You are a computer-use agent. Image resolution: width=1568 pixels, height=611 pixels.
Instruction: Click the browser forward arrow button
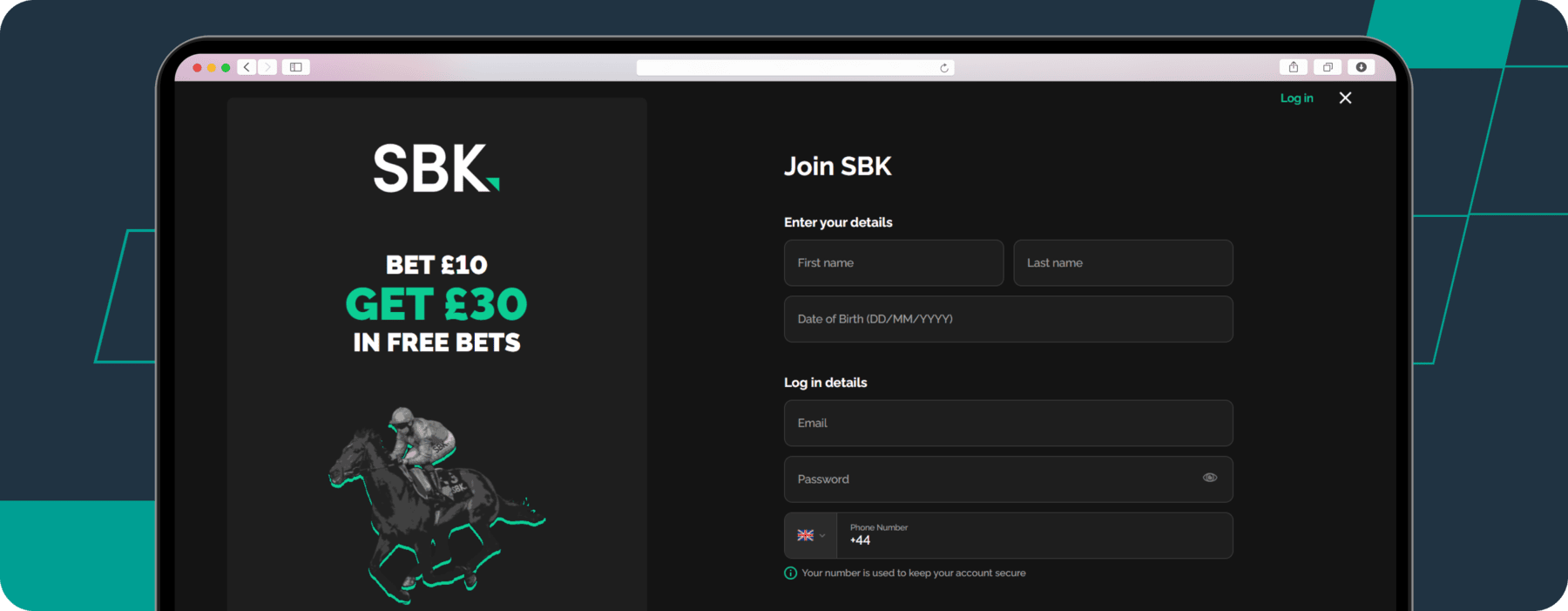267,67
